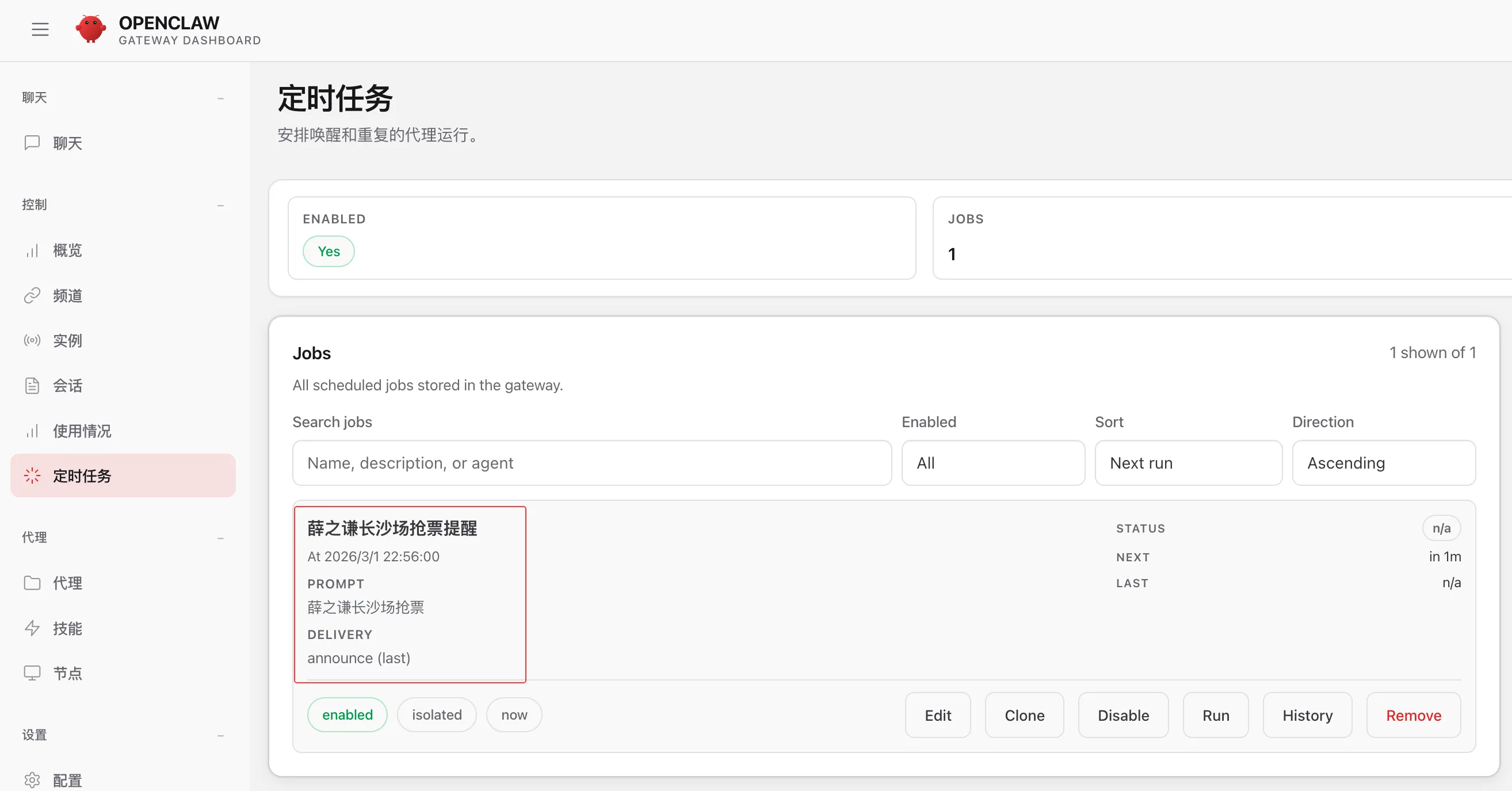
Task: Disable the scheduled job
Action: click(x=1123, y=715)
